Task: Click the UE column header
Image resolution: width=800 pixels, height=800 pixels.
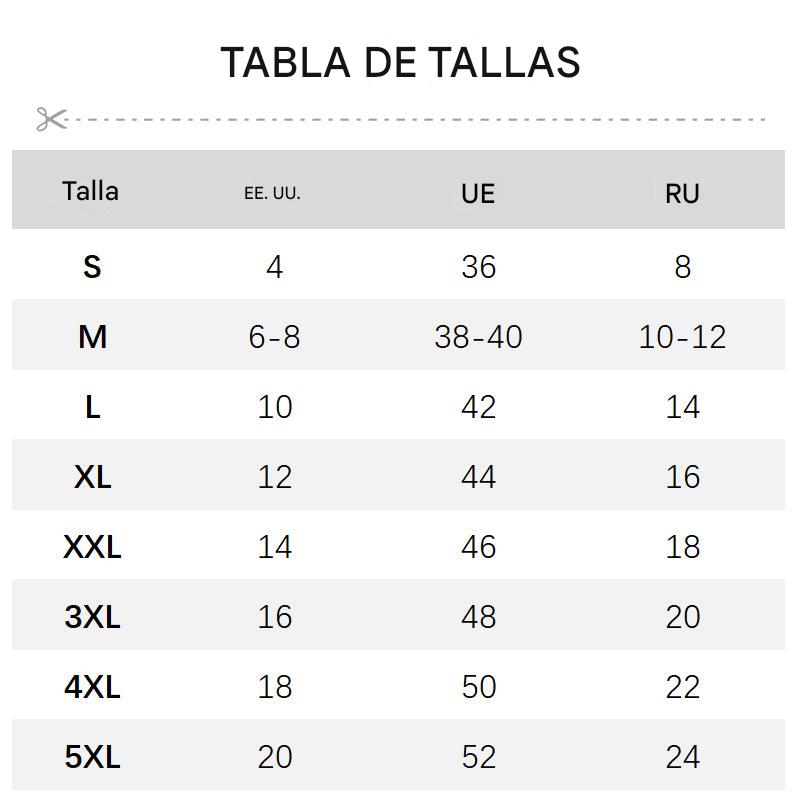Action: coord(478,193)
